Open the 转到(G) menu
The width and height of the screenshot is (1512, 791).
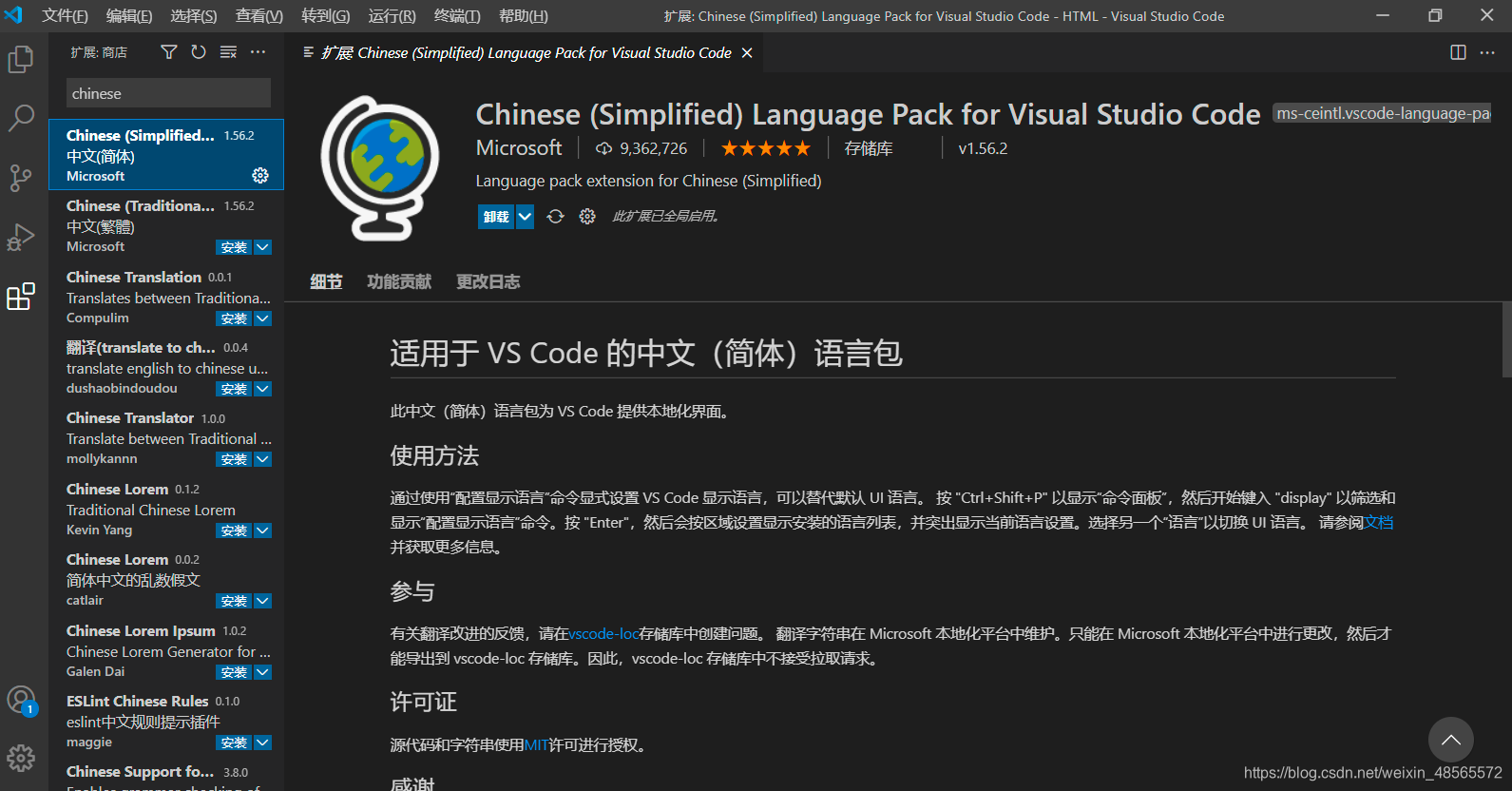325,16
